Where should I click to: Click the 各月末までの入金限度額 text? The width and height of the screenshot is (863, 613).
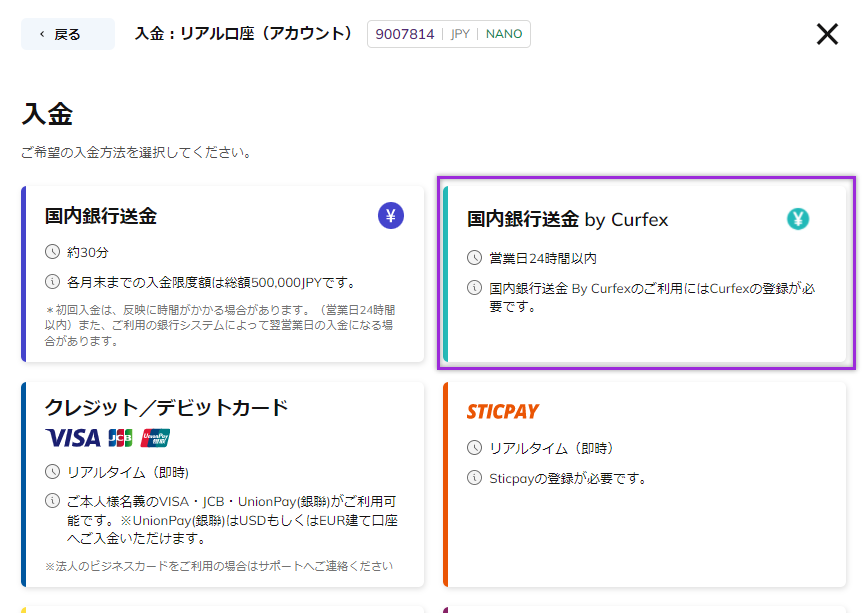click(x=212, y=283)
